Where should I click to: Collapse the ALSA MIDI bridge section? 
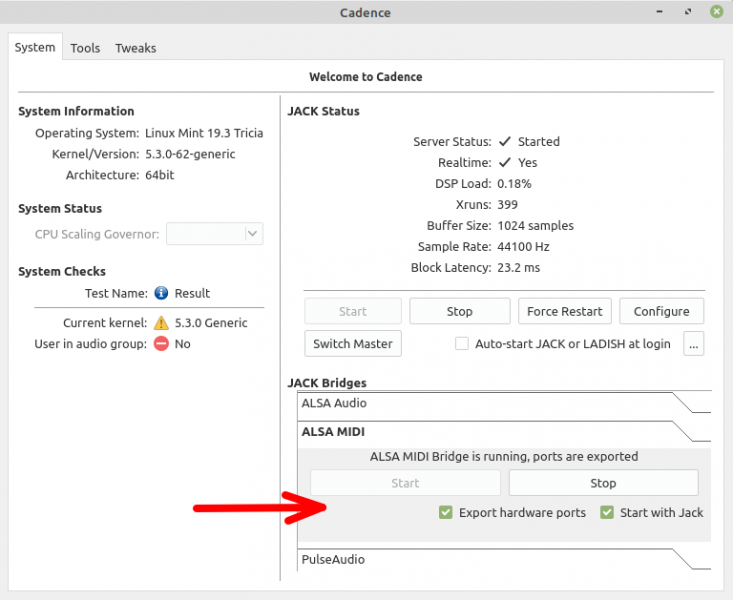[x=504, y=432]
